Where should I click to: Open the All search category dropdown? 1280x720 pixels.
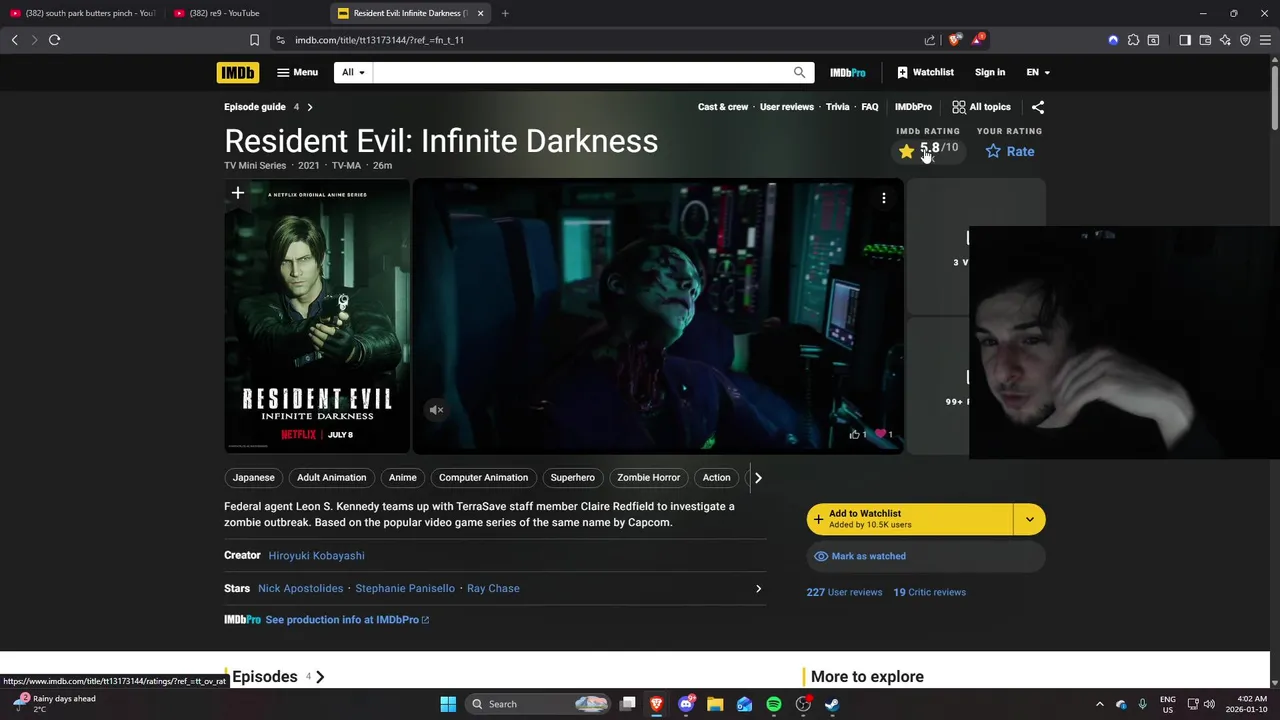point(353,72)
